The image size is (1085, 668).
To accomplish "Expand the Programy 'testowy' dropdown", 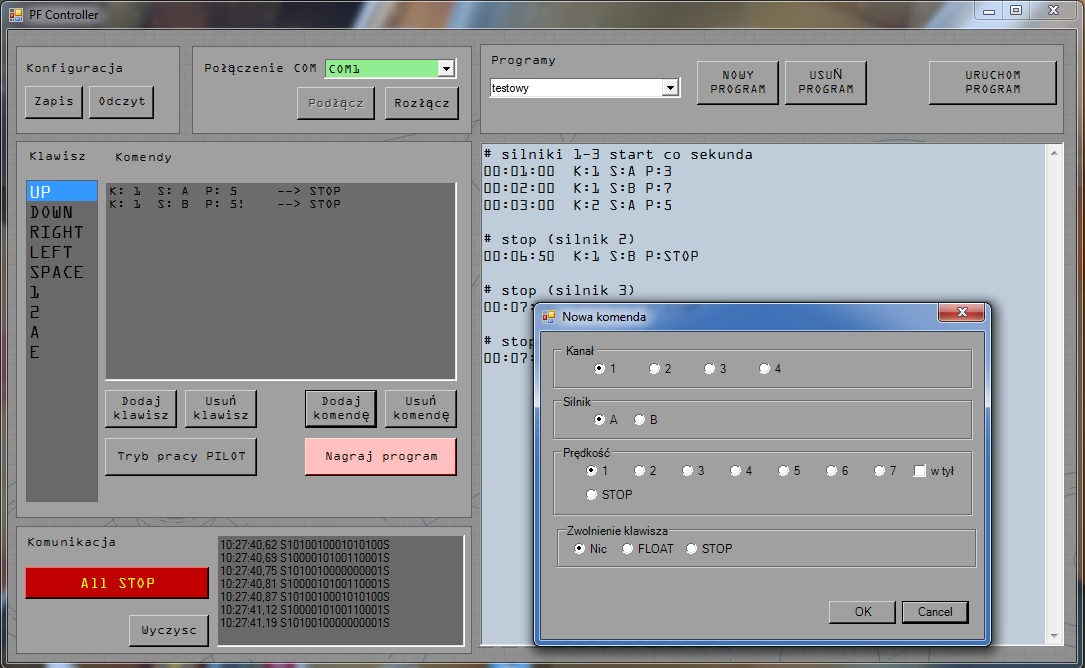I will click(669, 88).
